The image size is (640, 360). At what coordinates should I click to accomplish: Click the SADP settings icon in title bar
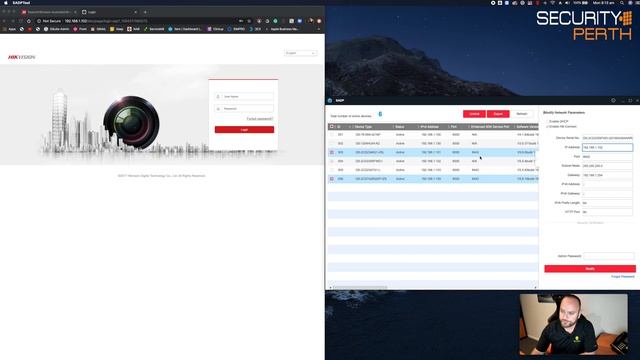pos(613,100)
